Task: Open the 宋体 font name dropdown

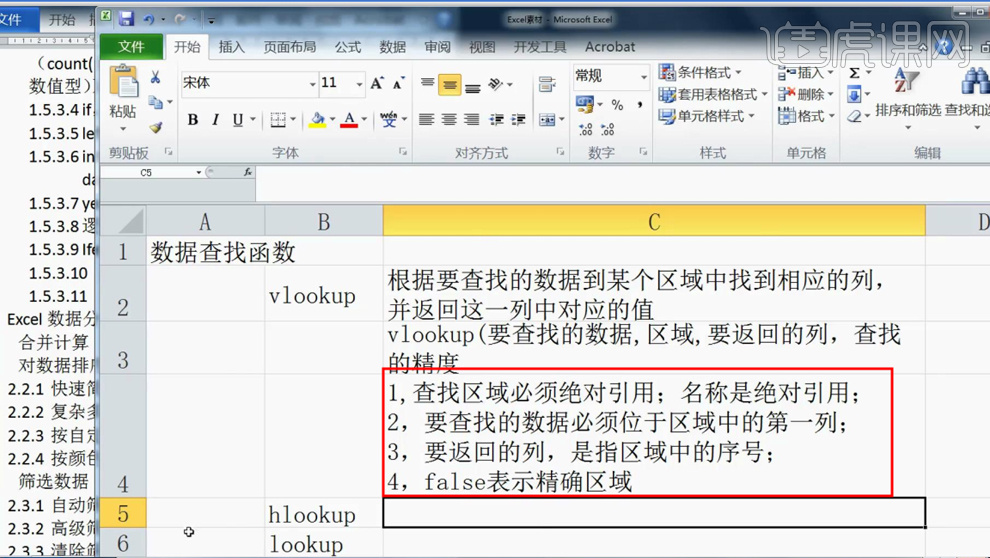Action: (x=312, y=84)
